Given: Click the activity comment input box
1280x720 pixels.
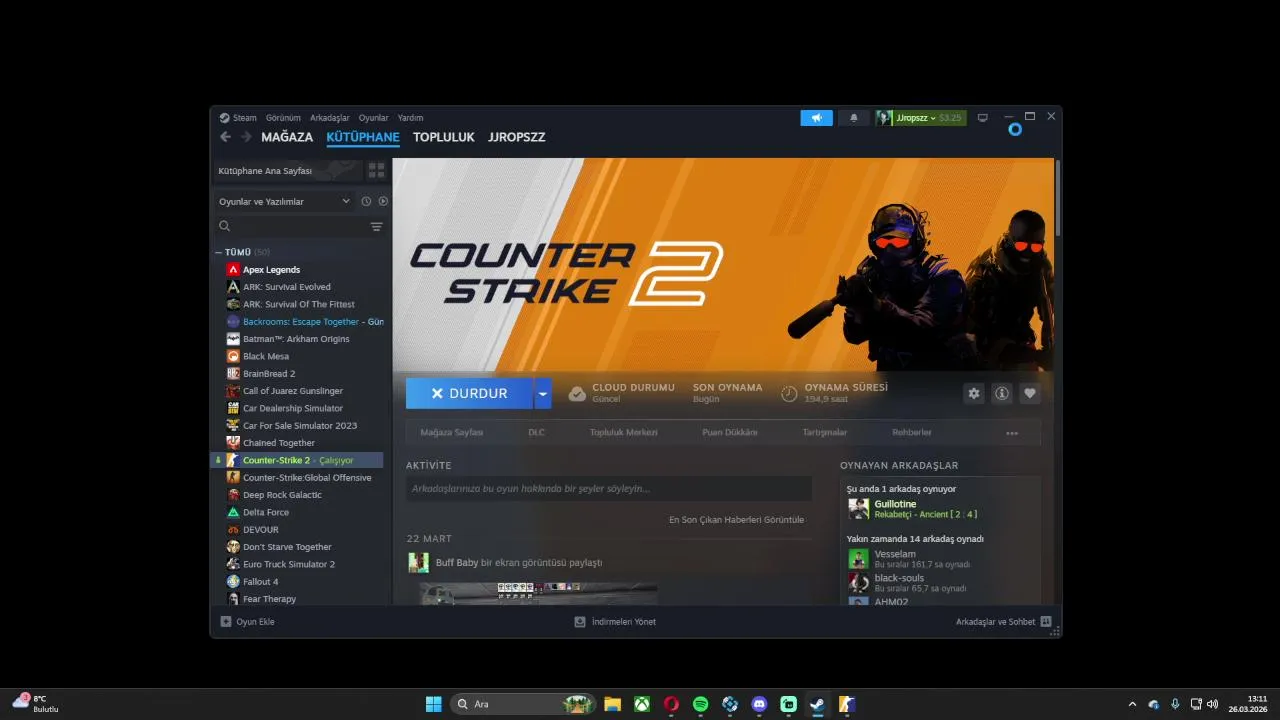Looking at the screenshot, I should 609,489.
